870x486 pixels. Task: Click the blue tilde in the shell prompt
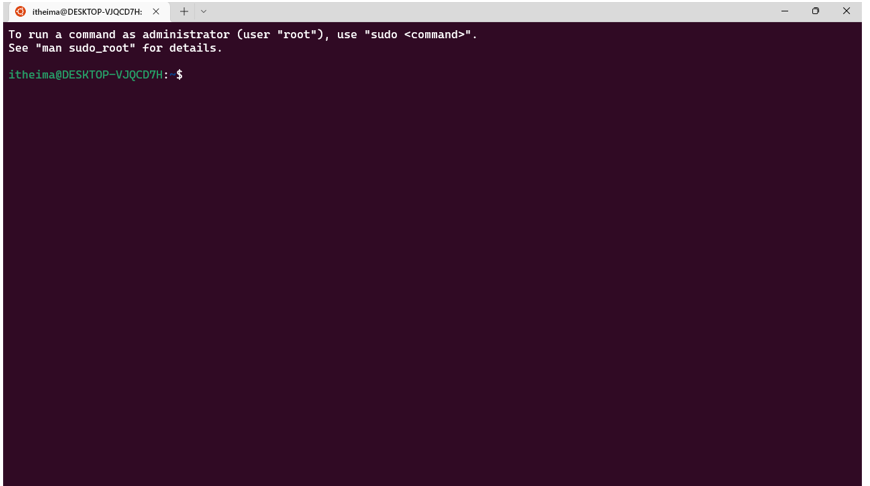[x=173, y=74]
